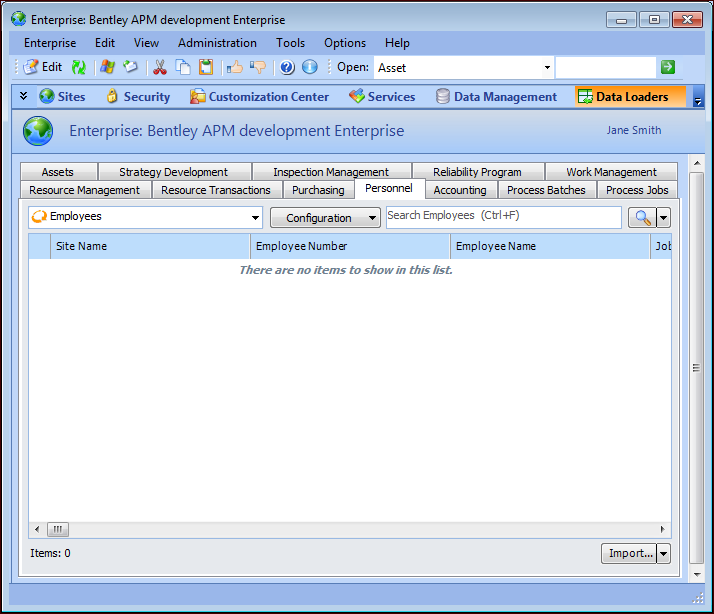Open the Enterprise menu
This screenshot has height=614, width=714.
50,43
